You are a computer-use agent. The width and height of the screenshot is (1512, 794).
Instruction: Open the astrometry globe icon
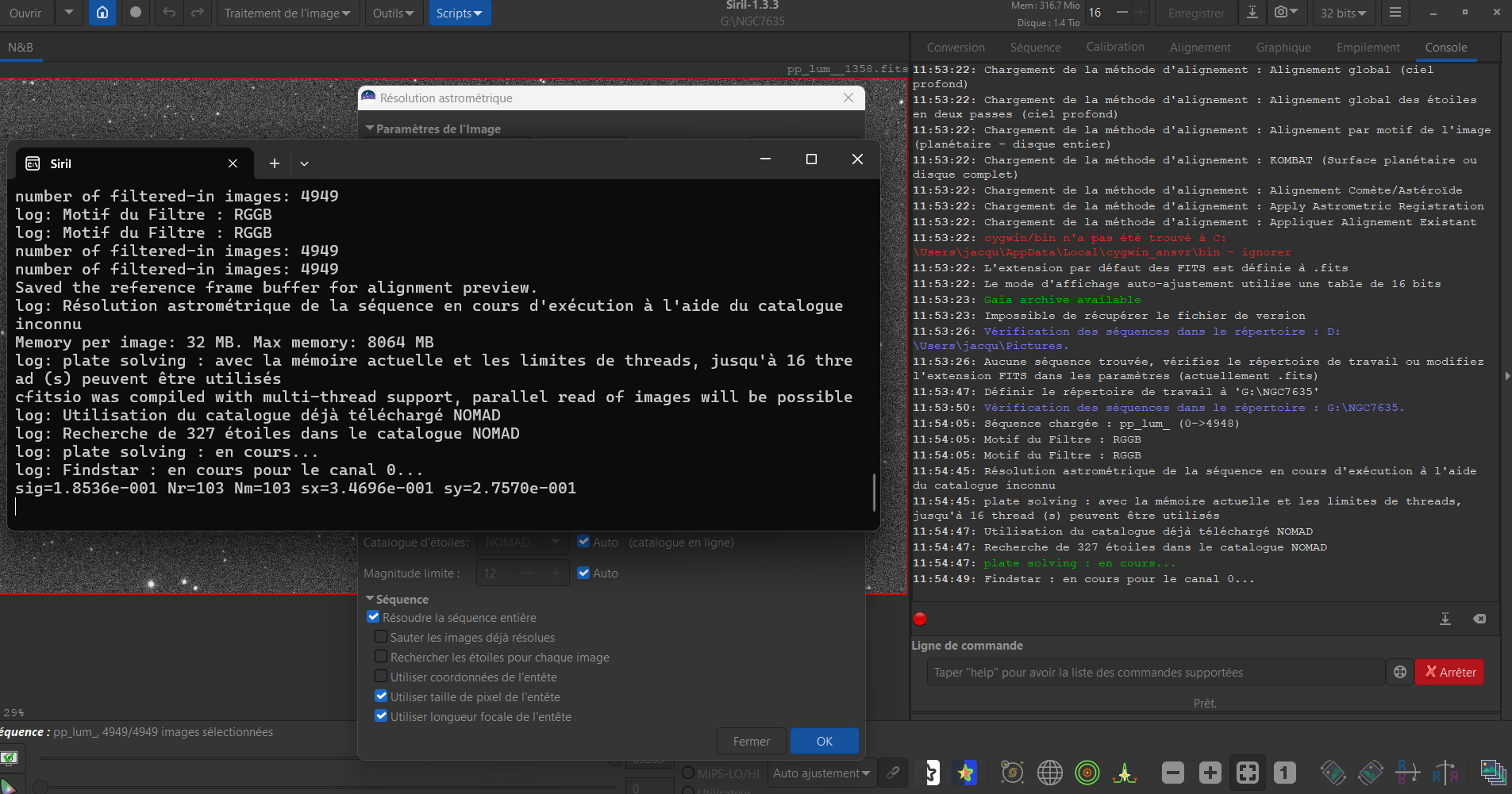pyautogui.click(x=1049, y=772)
